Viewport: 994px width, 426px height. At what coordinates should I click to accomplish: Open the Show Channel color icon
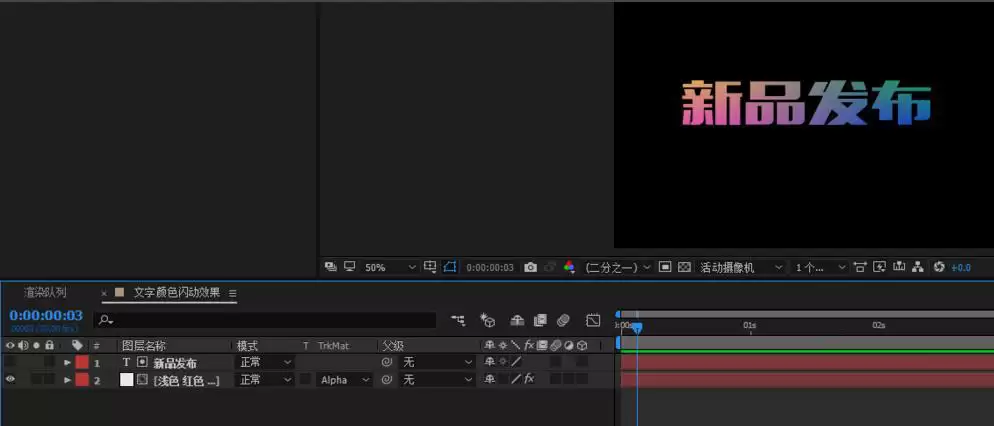569,268
